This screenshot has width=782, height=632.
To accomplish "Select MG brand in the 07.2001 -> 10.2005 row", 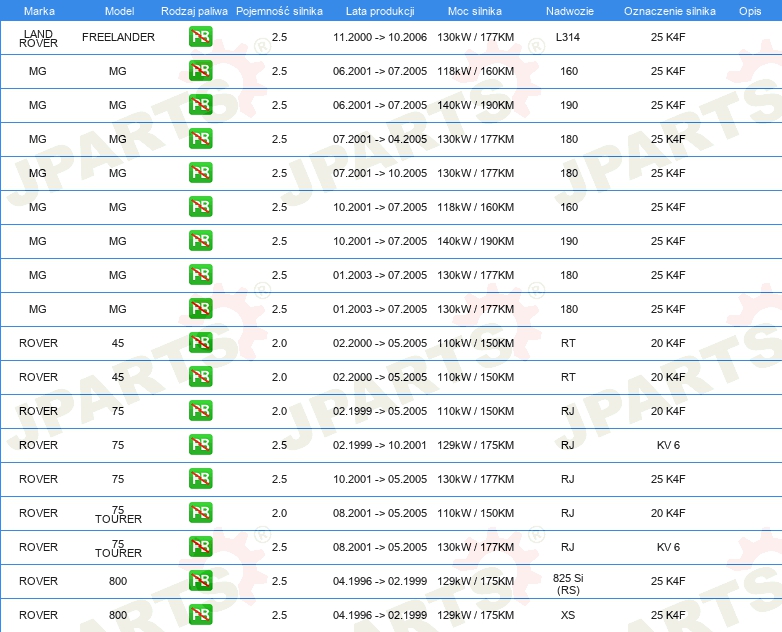I will tap(37, 173).
